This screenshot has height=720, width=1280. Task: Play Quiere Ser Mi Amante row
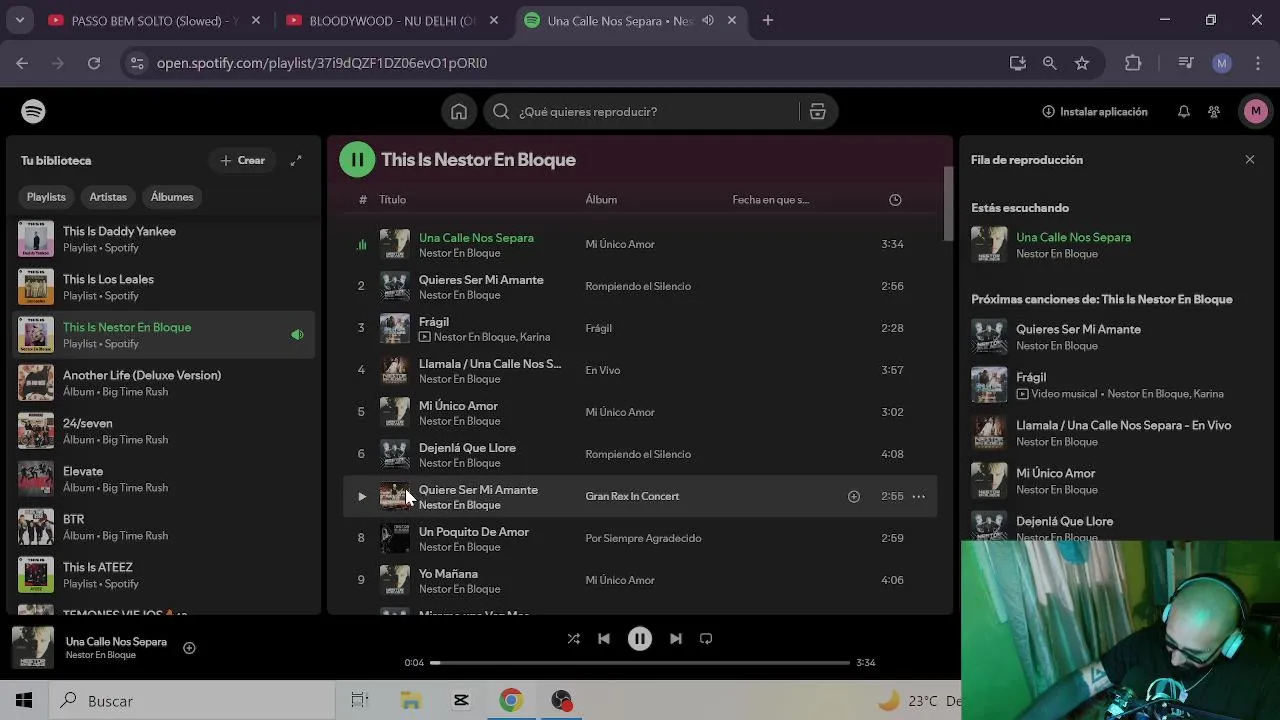coord(362,496)
